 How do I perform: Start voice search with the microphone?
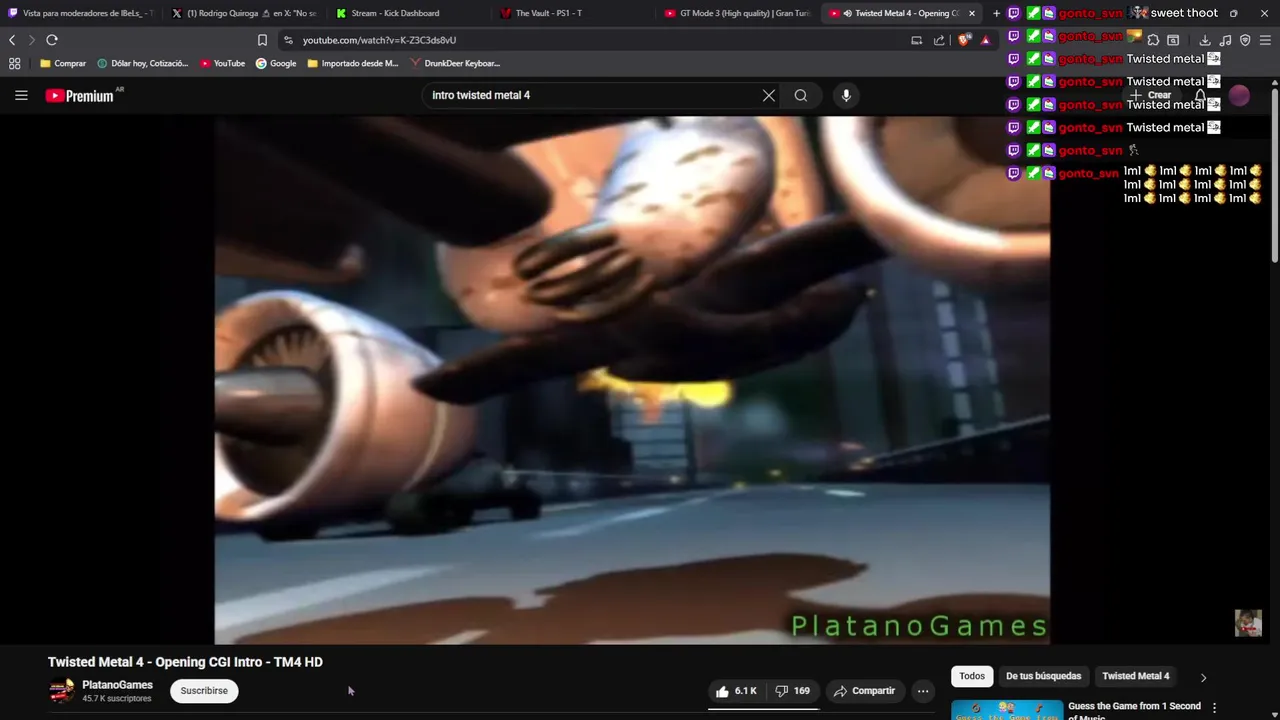pos(846,95)
